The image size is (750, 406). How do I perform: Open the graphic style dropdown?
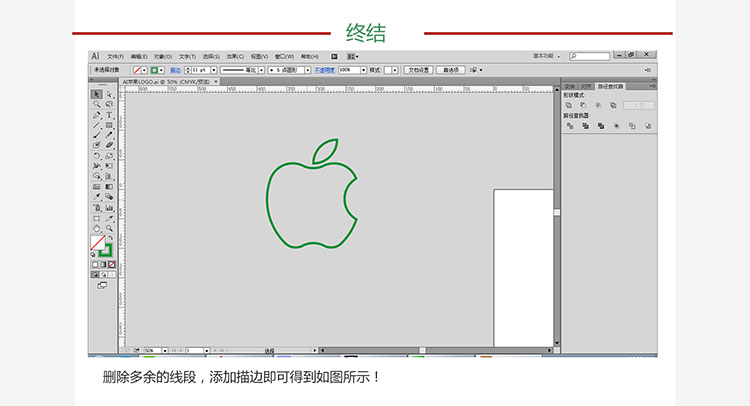click(395, 70)
